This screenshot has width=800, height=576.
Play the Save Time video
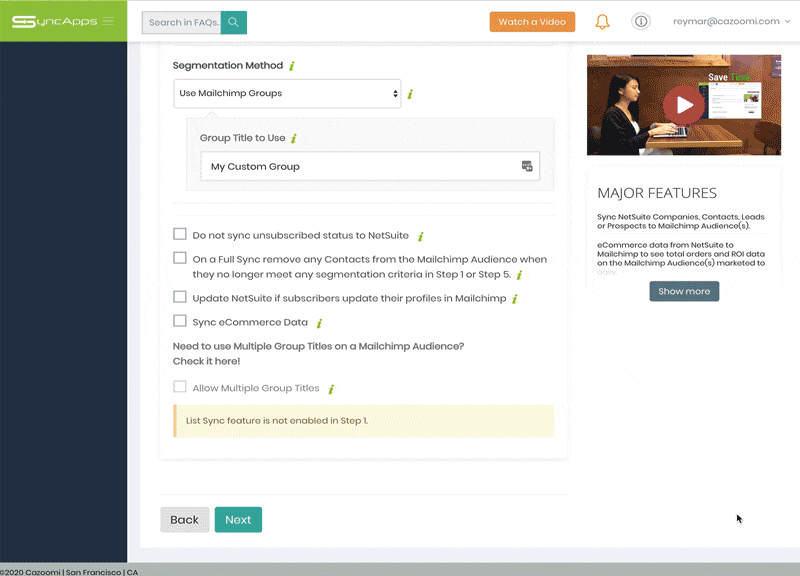click(x=684, y=105)
